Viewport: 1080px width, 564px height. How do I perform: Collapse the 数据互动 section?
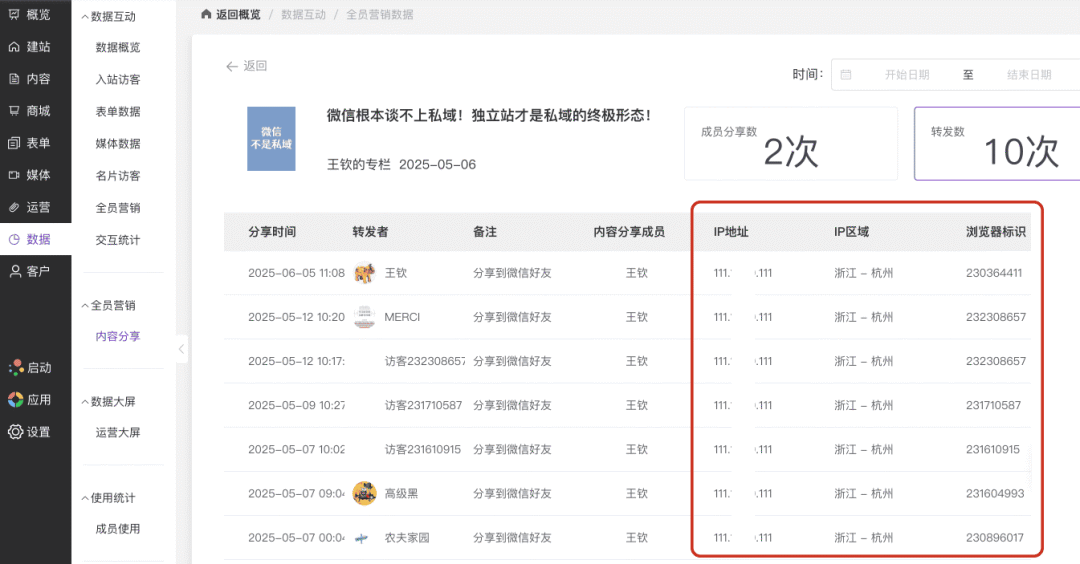tap(85, 17)
